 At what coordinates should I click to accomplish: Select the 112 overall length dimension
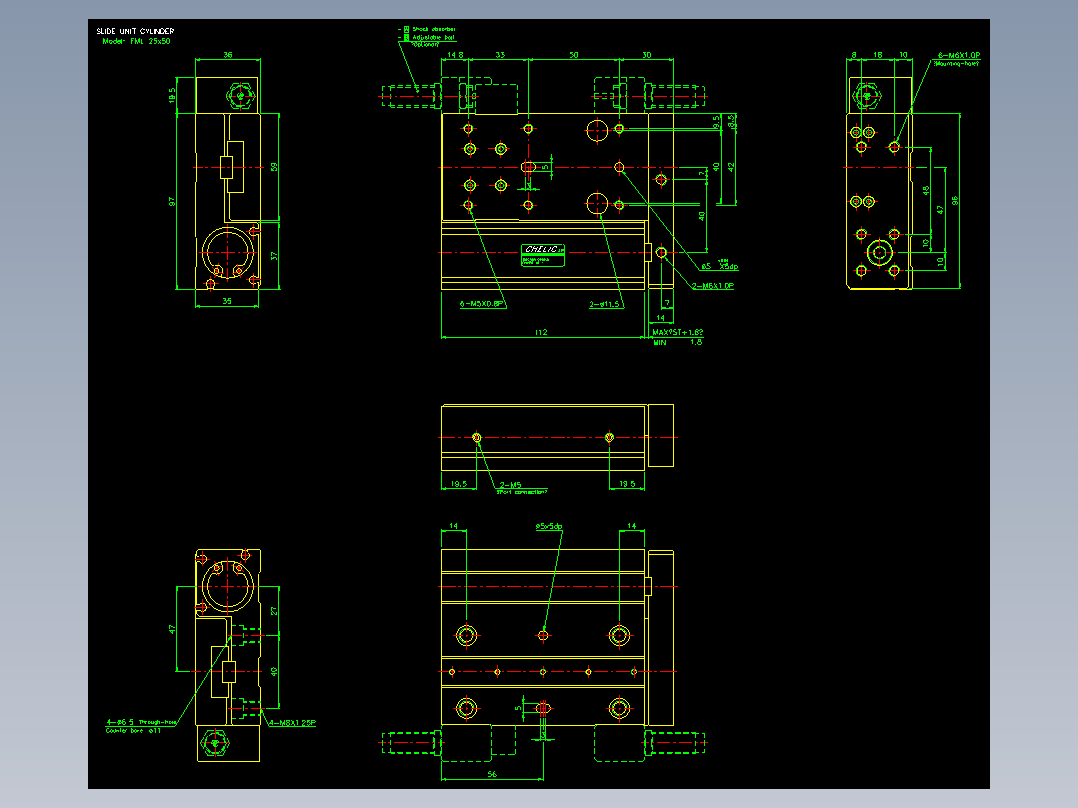(541, 332)
